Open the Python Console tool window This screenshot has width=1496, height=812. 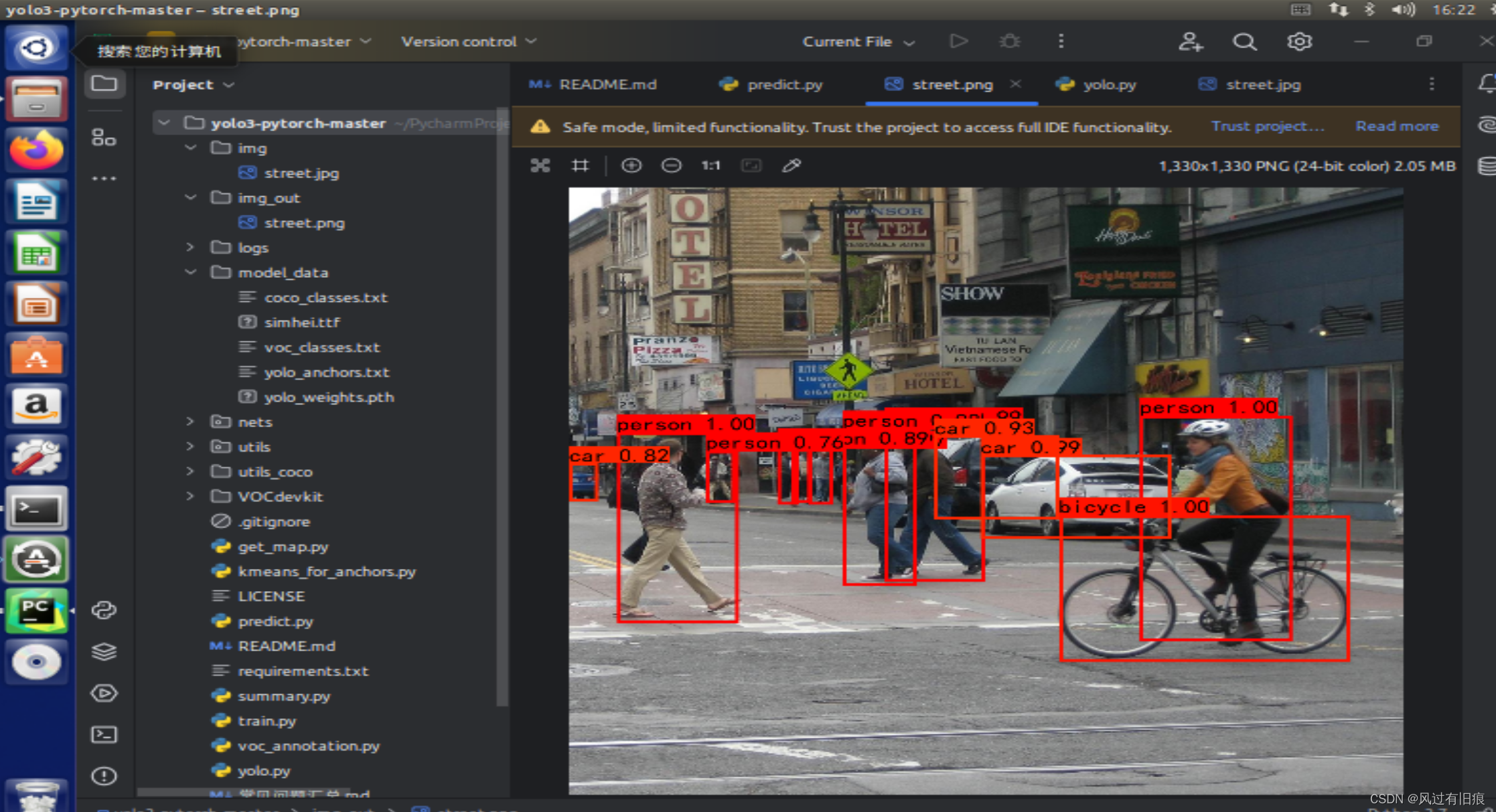tap(104, 610)
